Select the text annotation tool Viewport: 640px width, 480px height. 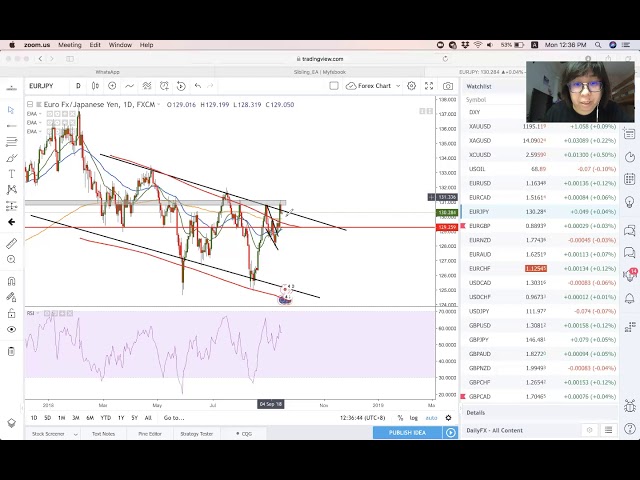coord(11,174)
